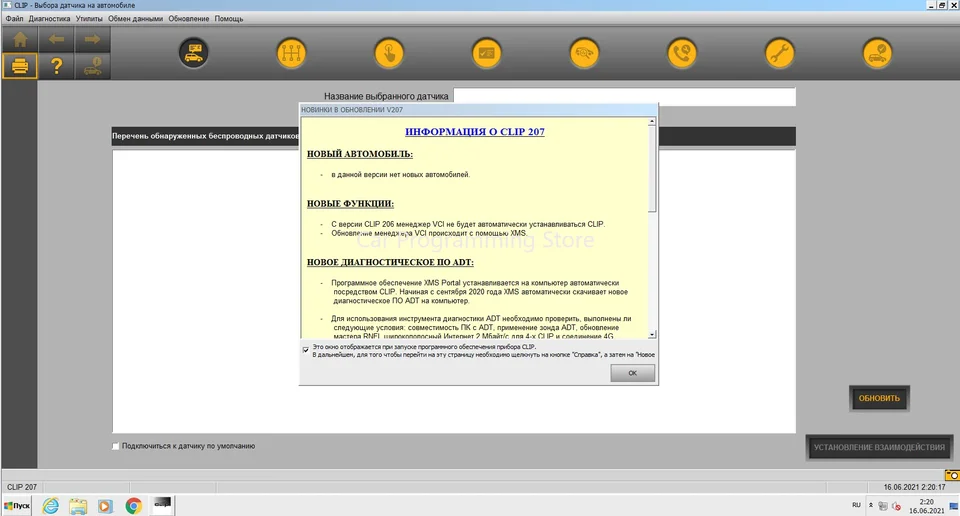This screenshot has height=516, width=960.
Task: Open the Утилиты menu
Action: 89,19
